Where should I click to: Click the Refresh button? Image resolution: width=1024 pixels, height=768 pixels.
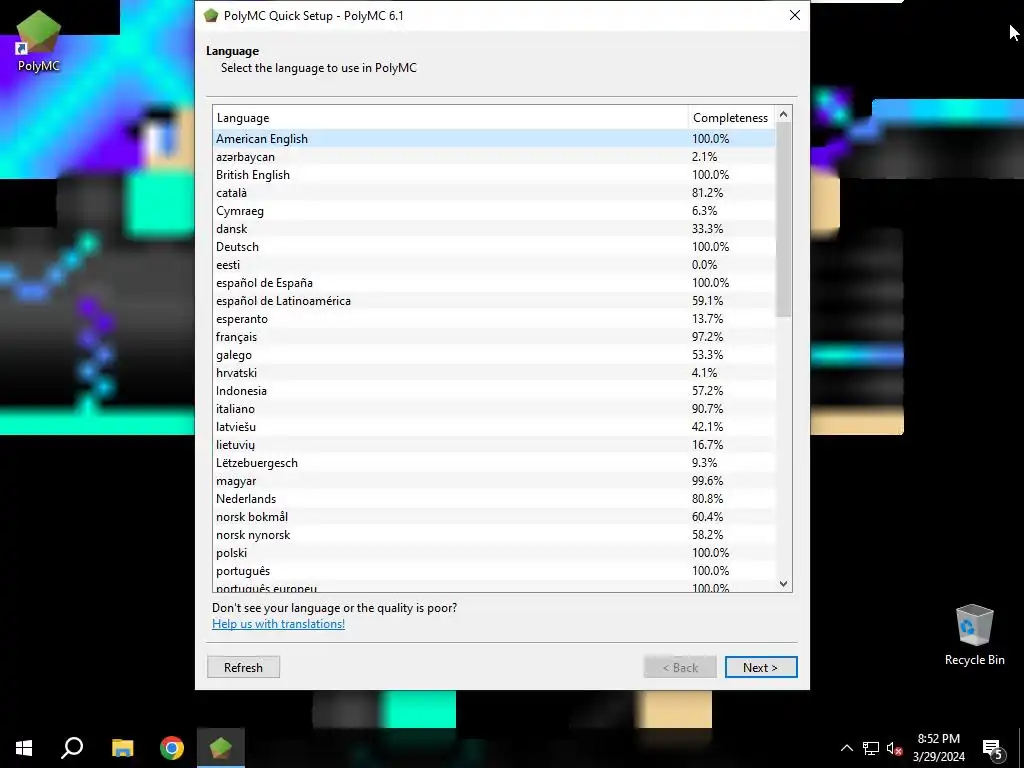point(244,667)
